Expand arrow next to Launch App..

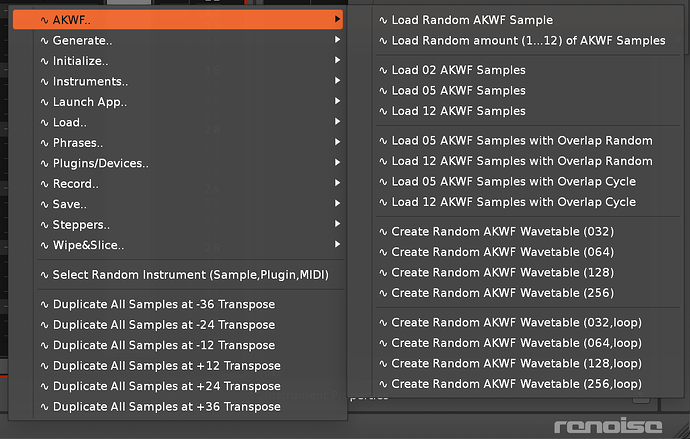coord(337,101)
